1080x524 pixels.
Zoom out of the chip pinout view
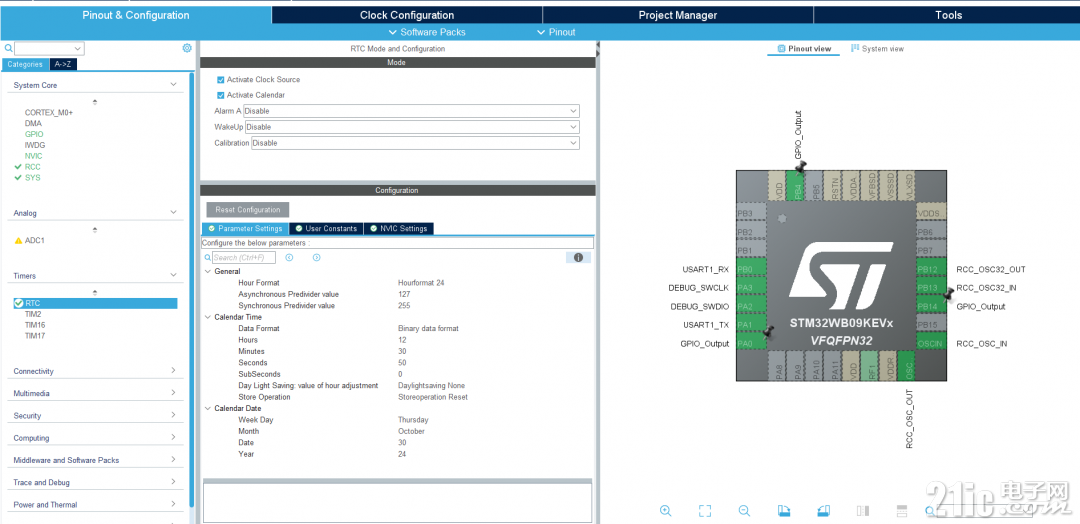(x=745, y=510)
